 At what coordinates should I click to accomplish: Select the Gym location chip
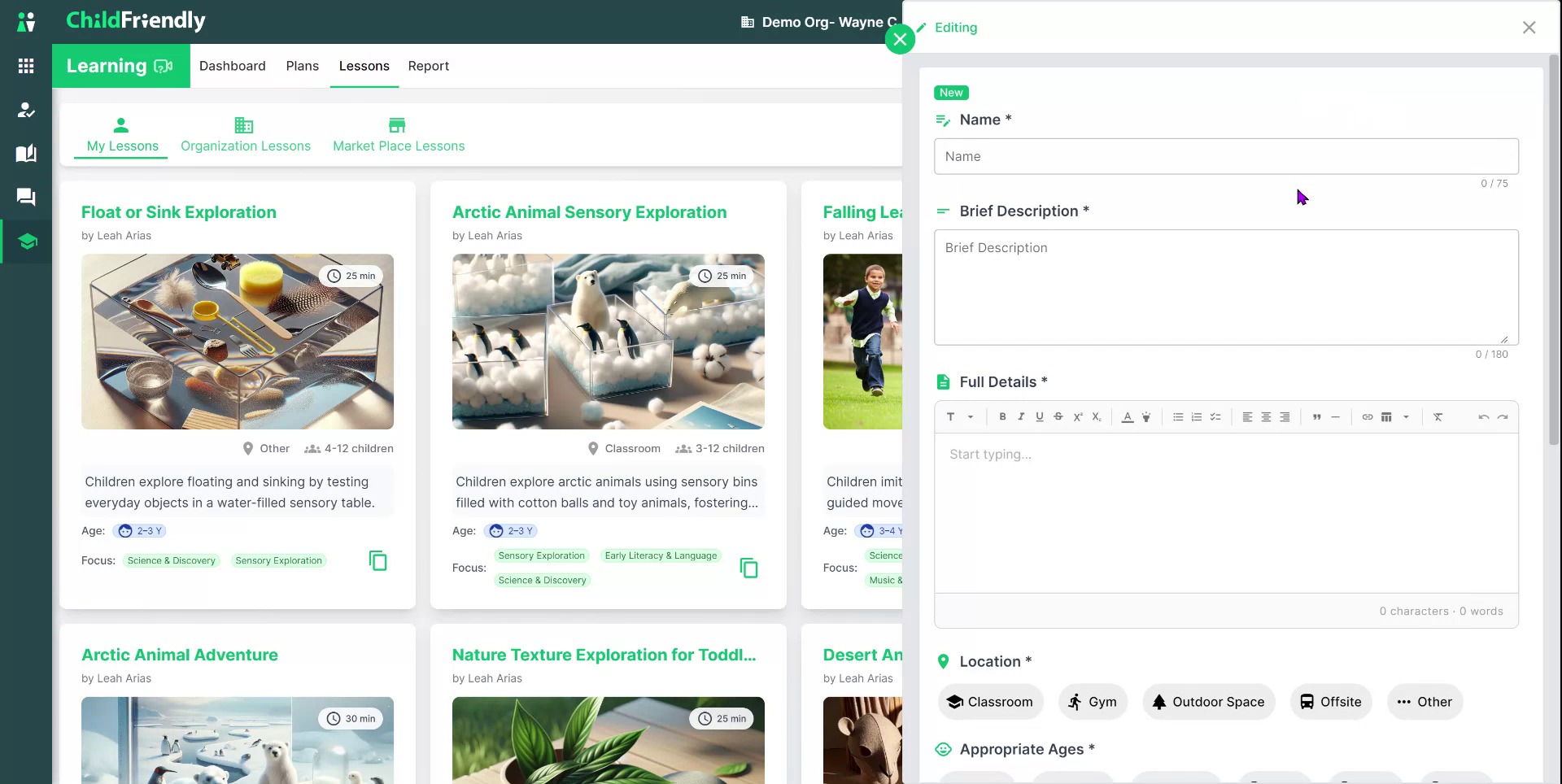click(x=1093, y=702)
